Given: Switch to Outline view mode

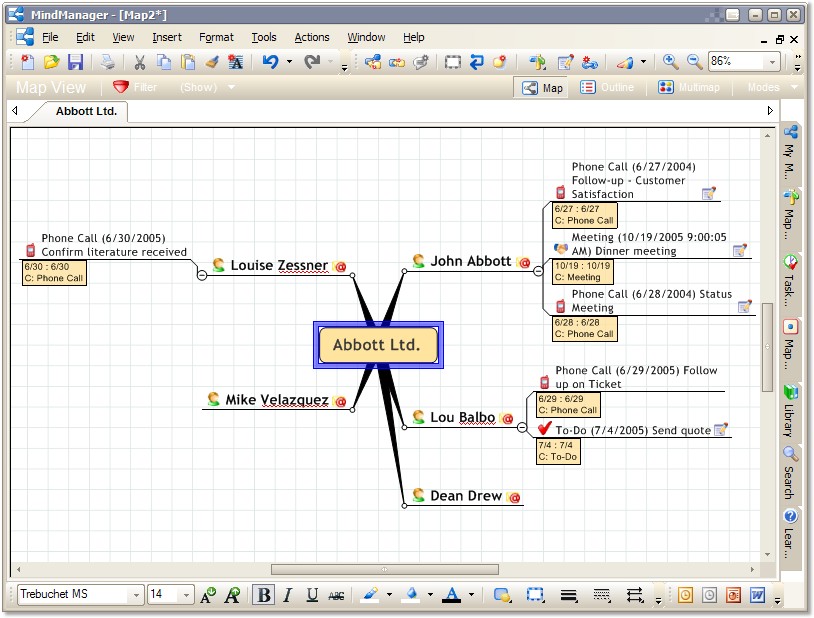Looking at the screenshot, I should 607,87.
